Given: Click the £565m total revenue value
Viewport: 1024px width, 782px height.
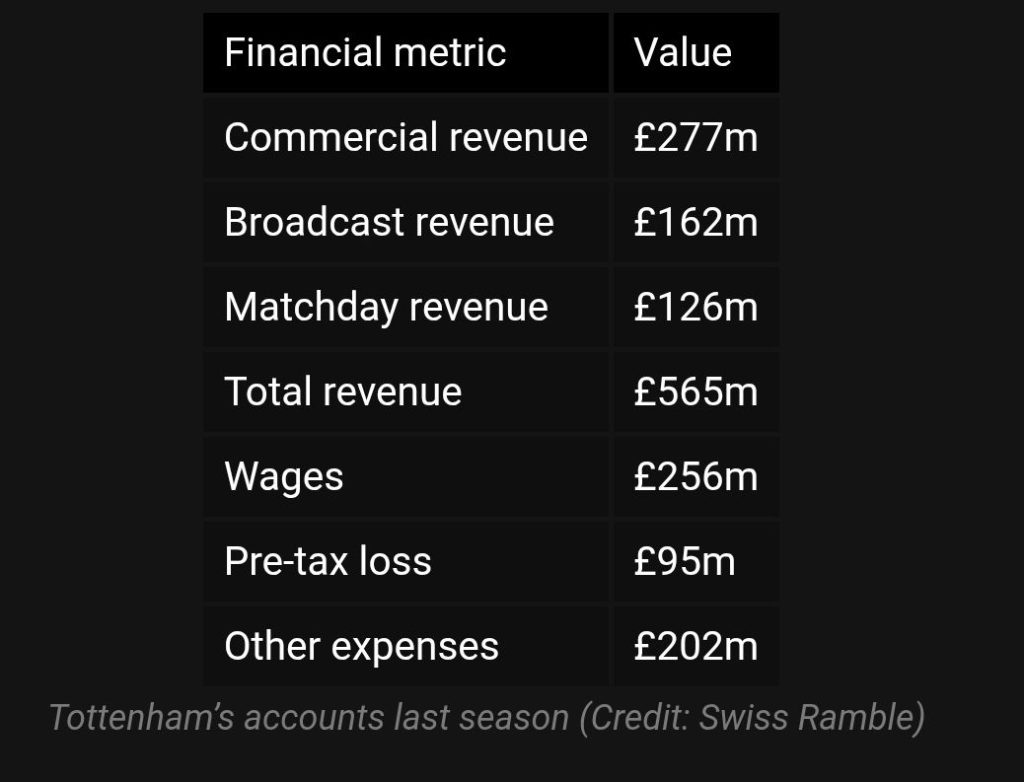Looking at the screenshot, I should pyautogui.click(x=696, y=391).
